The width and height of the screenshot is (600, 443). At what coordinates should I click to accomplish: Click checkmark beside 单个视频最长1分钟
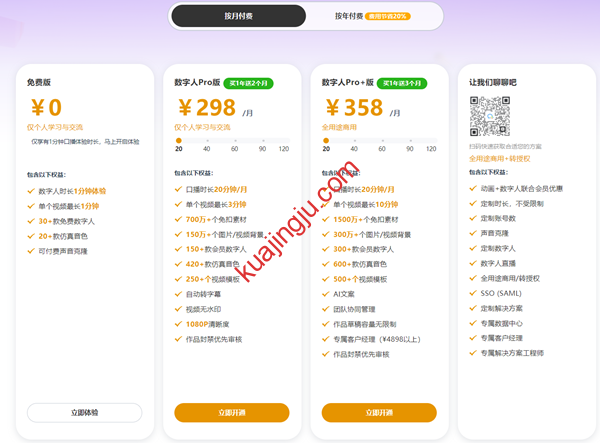click(x=31, y=206)
